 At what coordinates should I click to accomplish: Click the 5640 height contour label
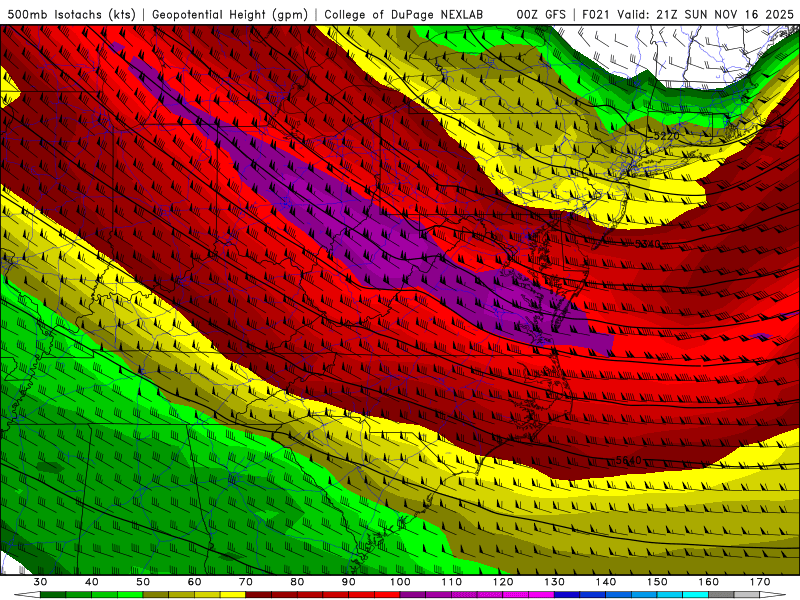(x=629, y=460)
